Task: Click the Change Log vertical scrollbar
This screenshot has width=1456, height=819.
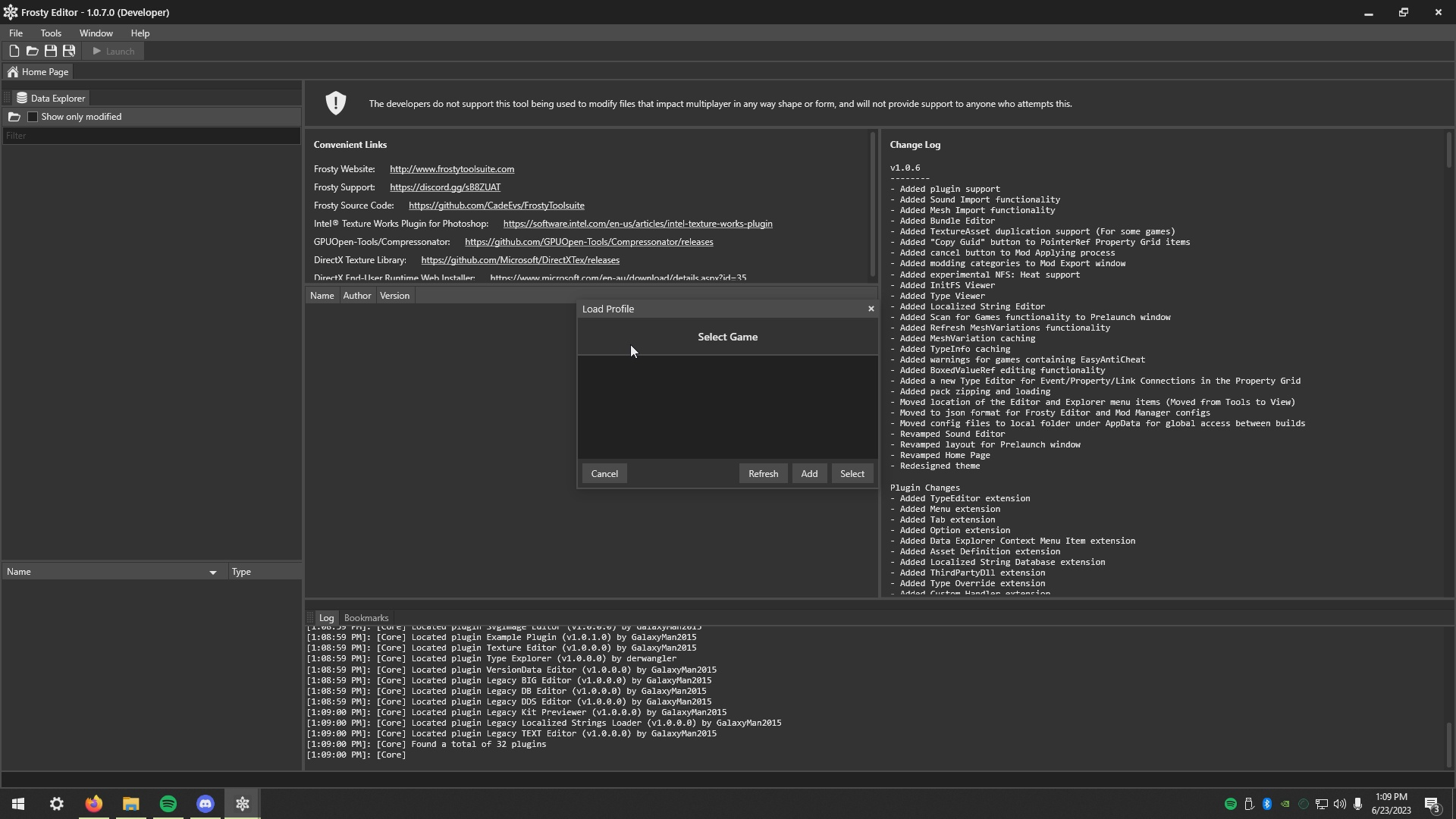Action: [x=1448, y=150]
